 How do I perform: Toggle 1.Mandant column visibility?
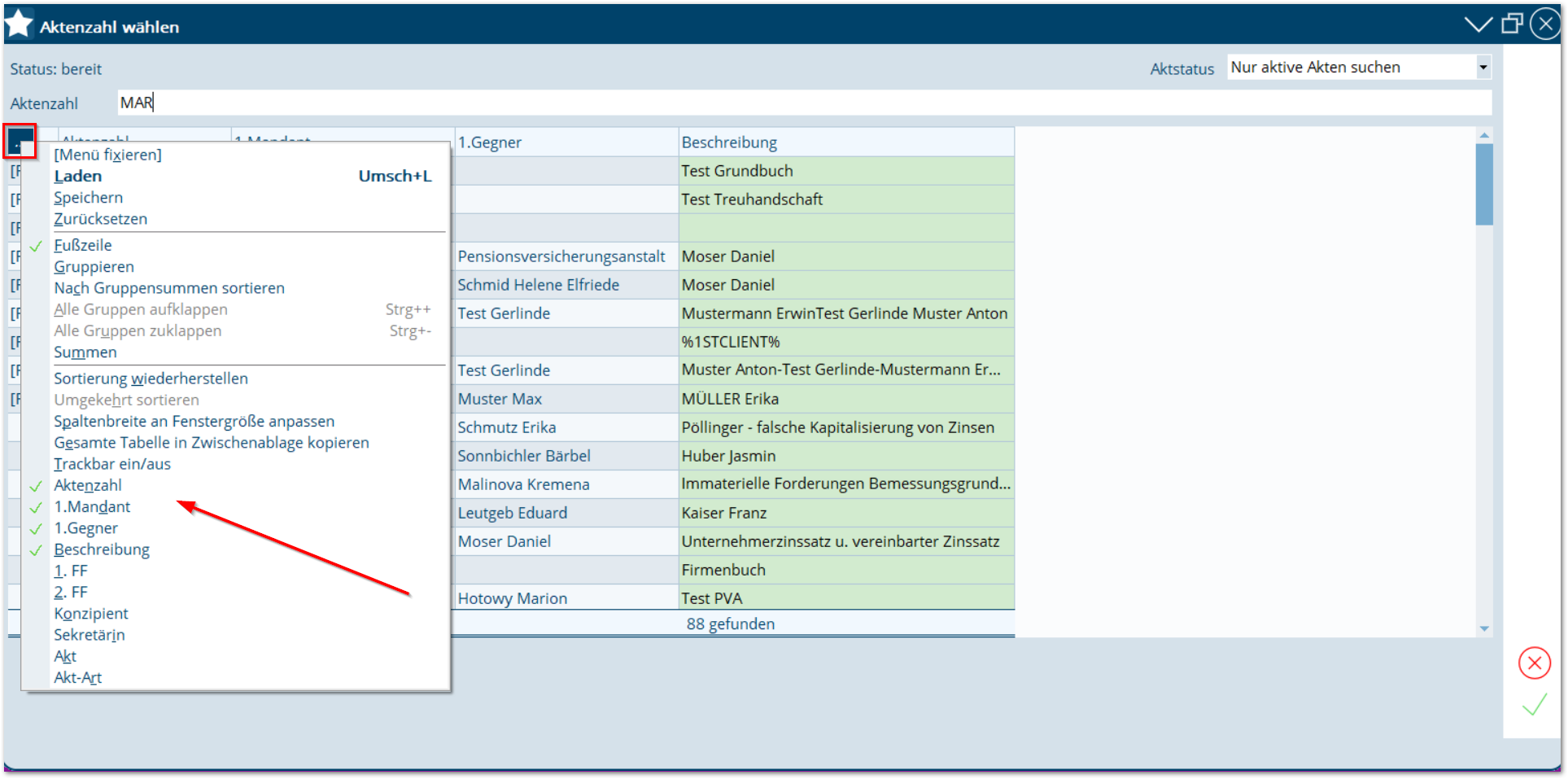[x=92, y=507]
